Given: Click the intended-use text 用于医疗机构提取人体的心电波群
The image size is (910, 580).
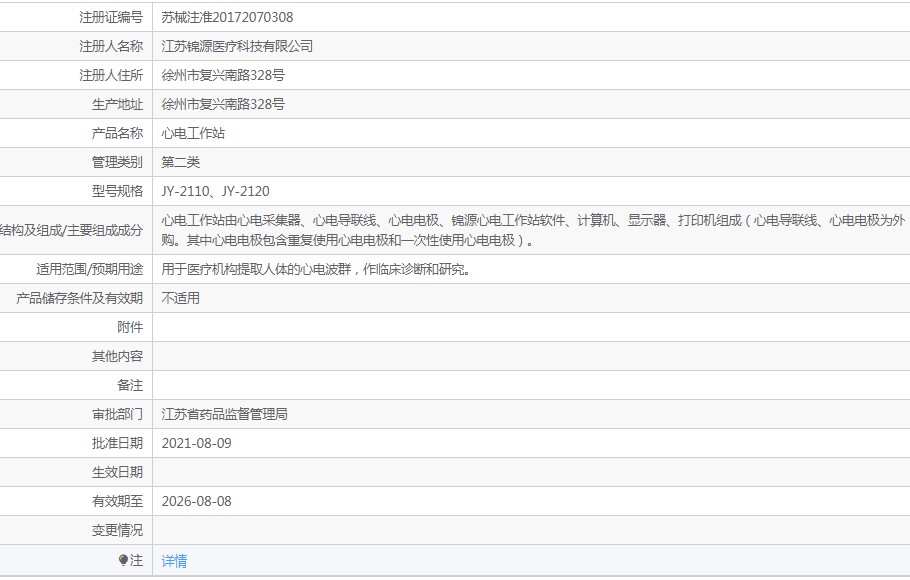Looking at the screenshot, I should [317, 269].
